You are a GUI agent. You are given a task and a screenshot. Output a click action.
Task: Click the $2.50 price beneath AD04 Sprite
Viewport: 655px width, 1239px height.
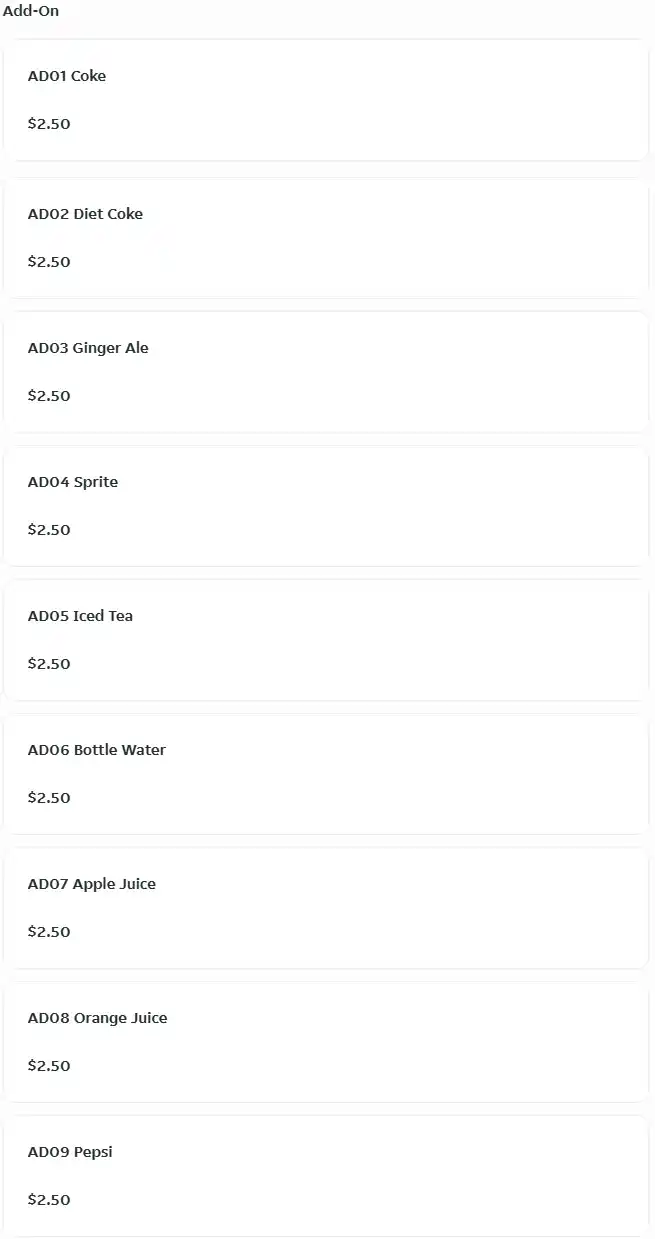click(x=49, y=530)
